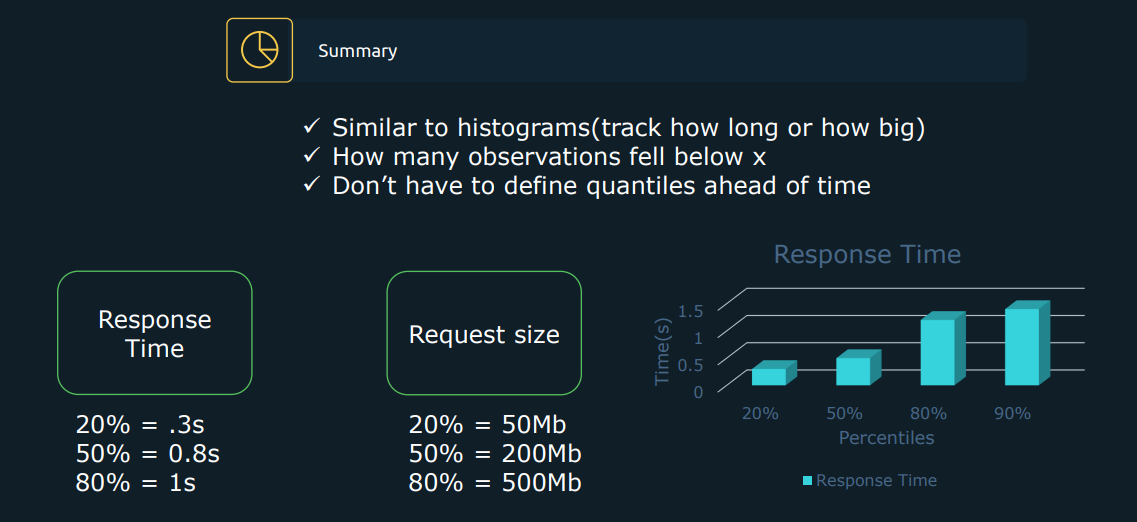Image resolution: width=1137 pixels, height=522 pixels.
Task: Select the 20% = .3s text line
Action: click(x=135, y=425)
